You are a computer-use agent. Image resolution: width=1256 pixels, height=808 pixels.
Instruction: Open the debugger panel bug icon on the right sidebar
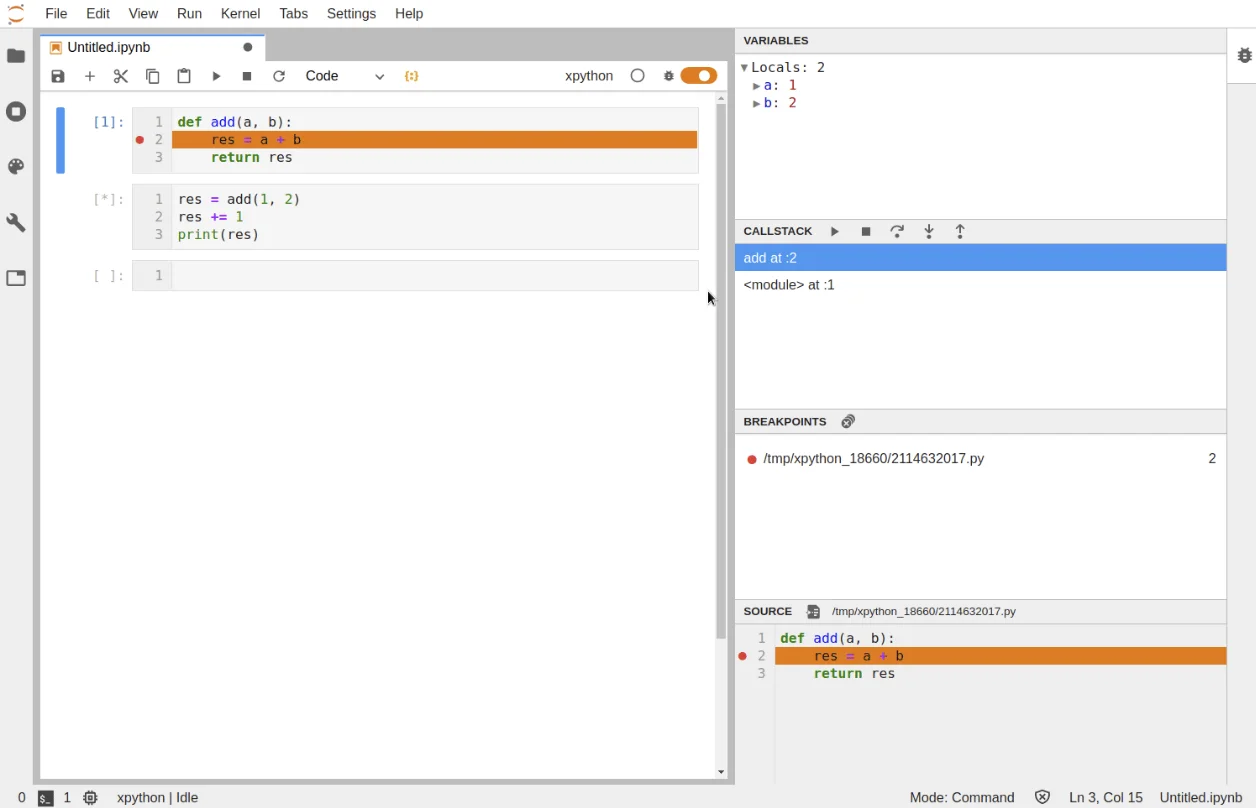(1244, 56)
